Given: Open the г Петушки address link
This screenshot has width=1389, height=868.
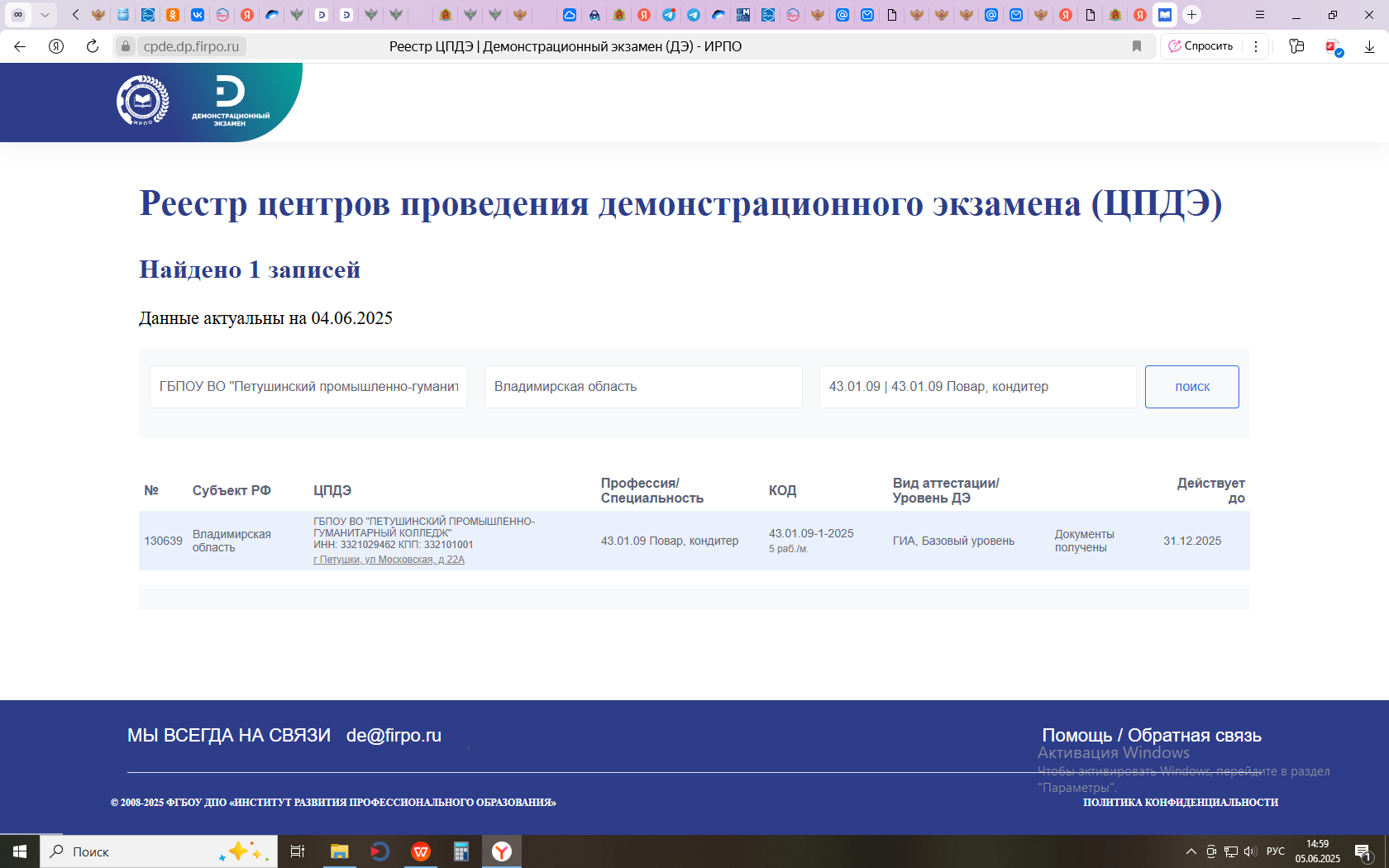Looking at the screenshot, I should point(389,560).
